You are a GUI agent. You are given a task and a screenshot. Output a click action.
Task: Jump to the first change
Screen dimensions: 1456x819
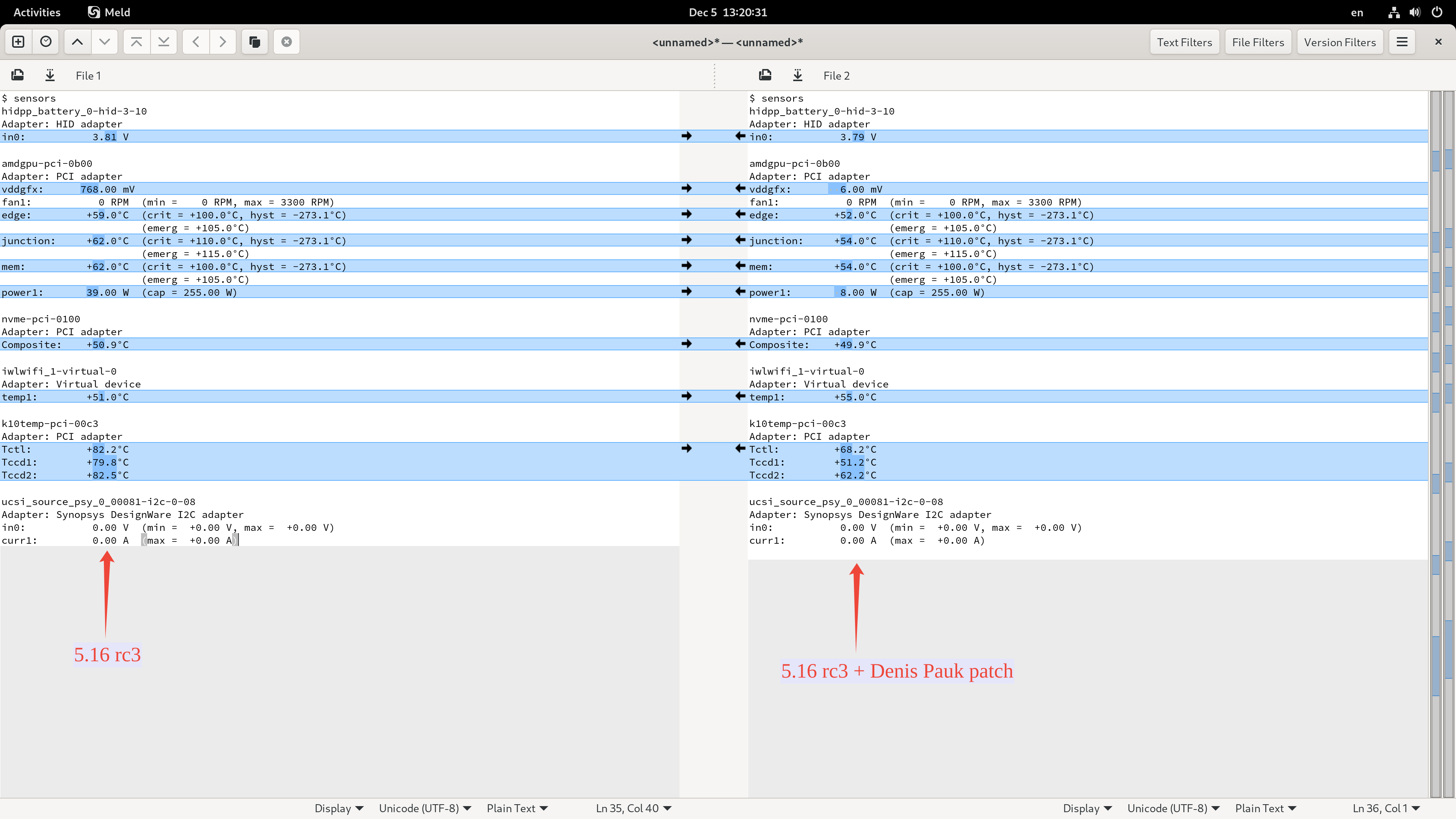tap(136, 41)
